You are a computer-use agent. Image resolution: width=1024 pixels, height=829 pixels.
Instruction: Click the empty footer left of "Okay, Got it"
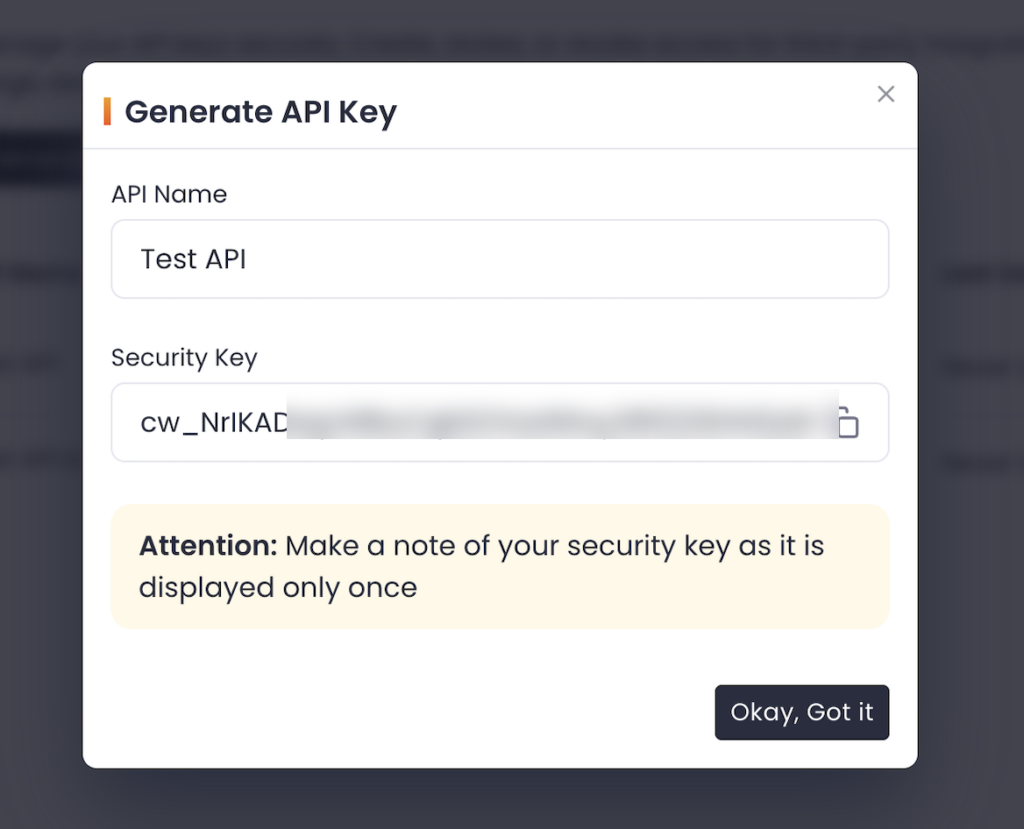point(400,712)
